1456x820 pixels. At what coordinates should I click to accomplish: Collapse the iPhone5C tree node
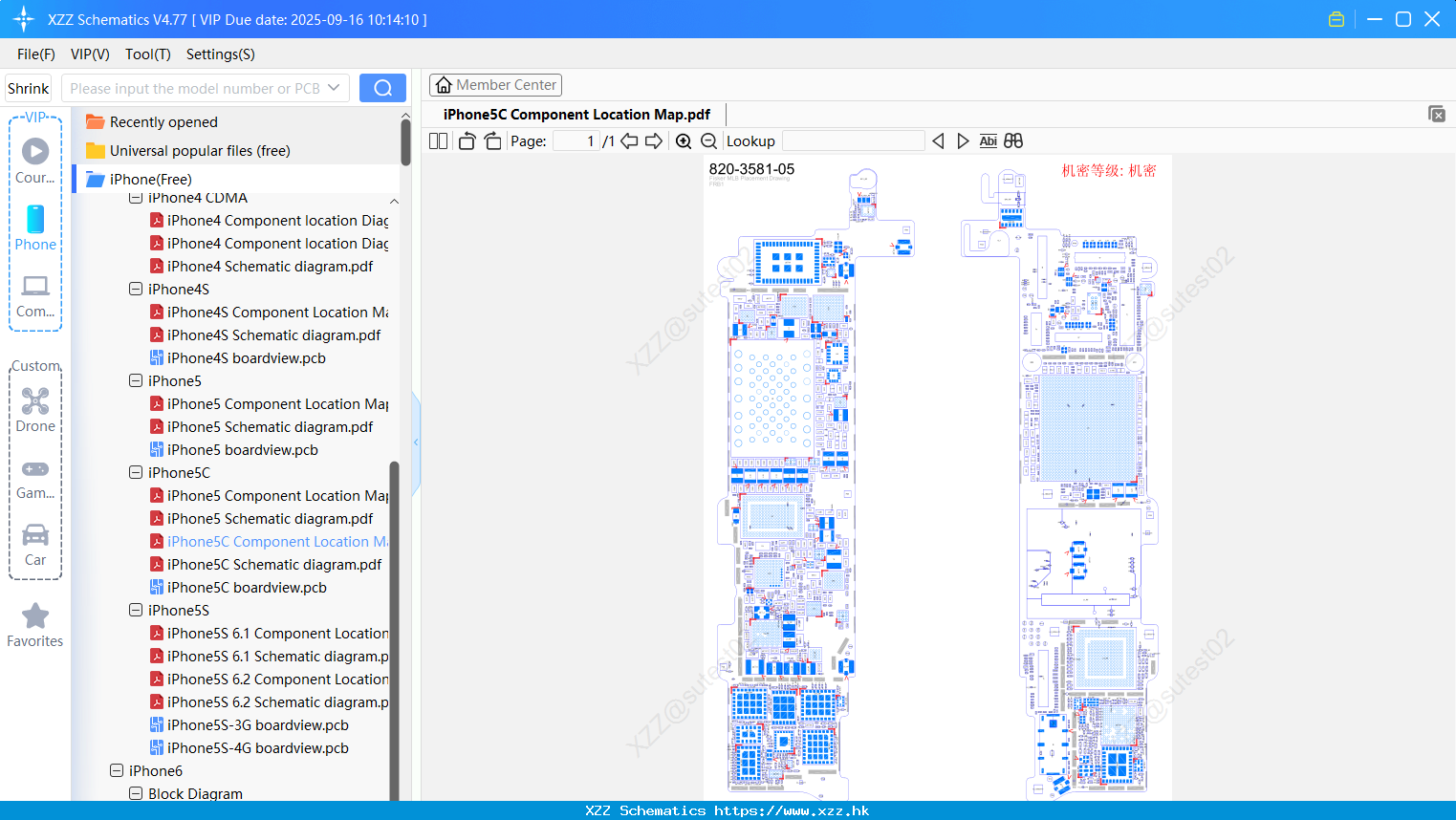[136, 472]
